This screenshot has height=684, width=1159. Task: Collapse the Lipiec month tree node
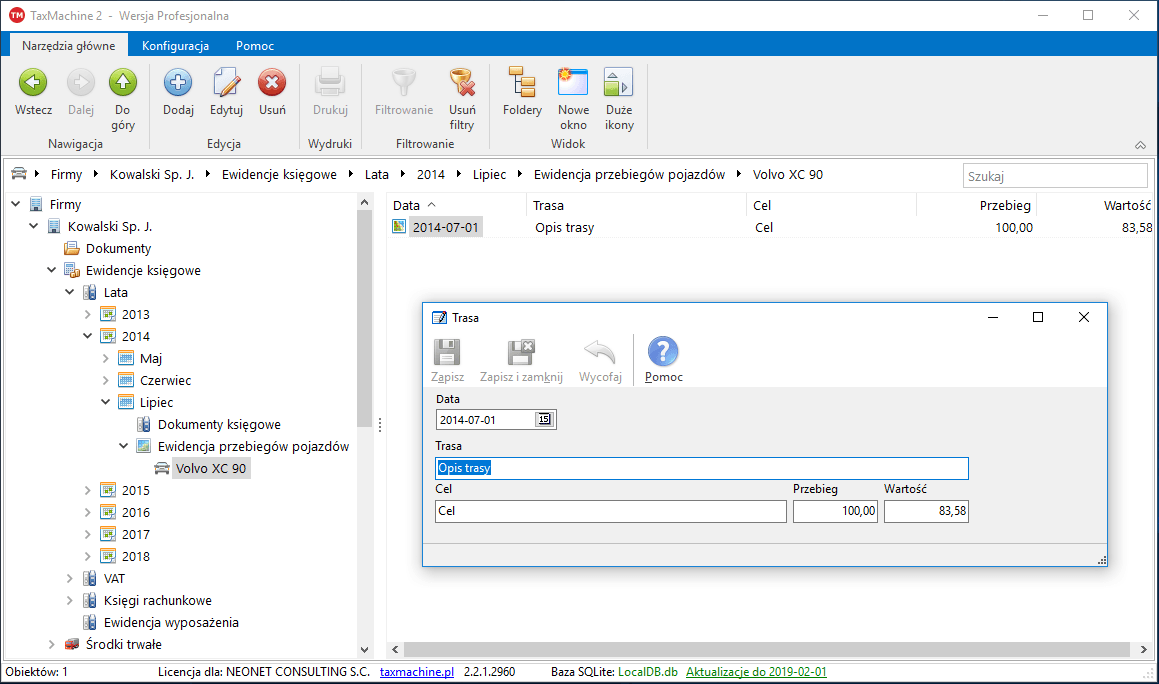click(x=107, y=402)
